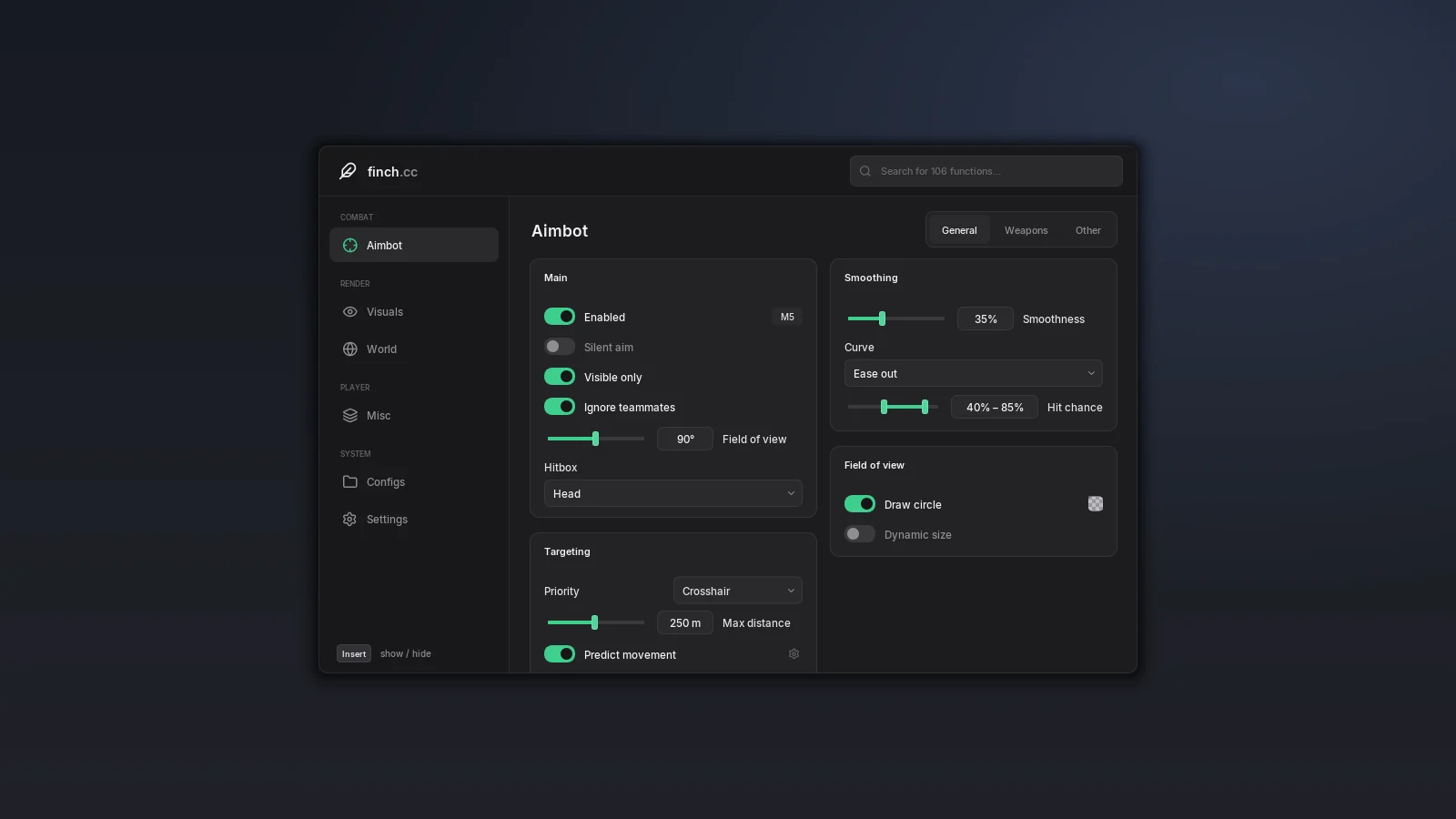Open Predict movement gear settings icon

[794, 654]
